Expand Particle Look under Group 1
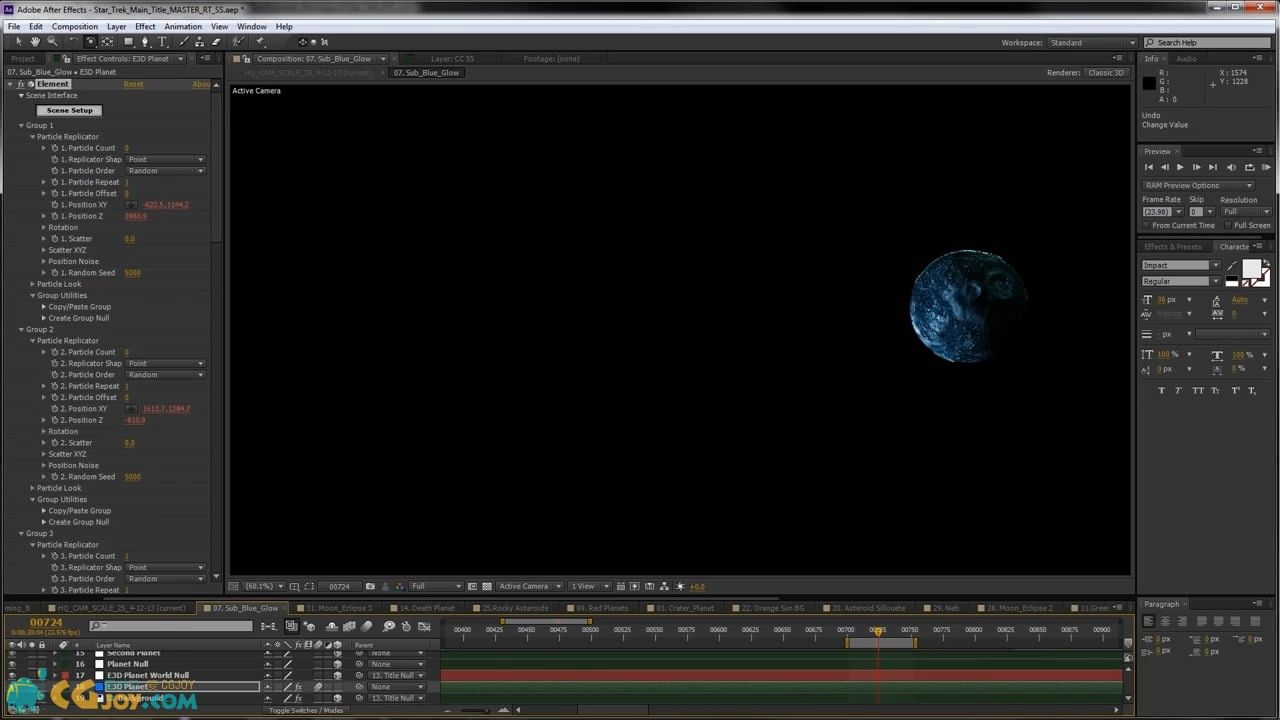Image resolution: width=1280 pixels, height=720 pixels. (32, 284)
